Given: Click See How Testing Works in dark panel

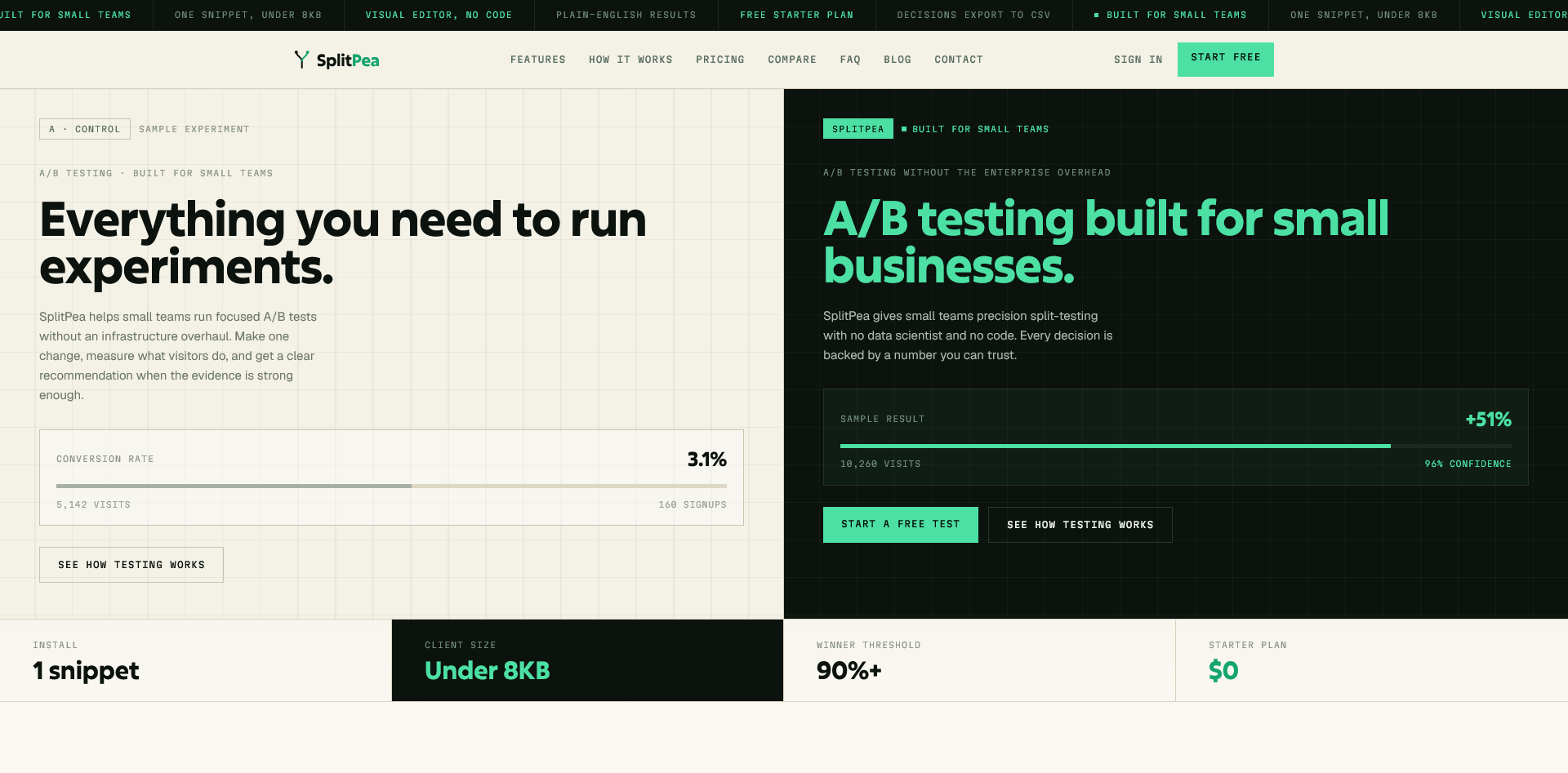Looking at the screenshot, I should click(x=1080, y=525).
